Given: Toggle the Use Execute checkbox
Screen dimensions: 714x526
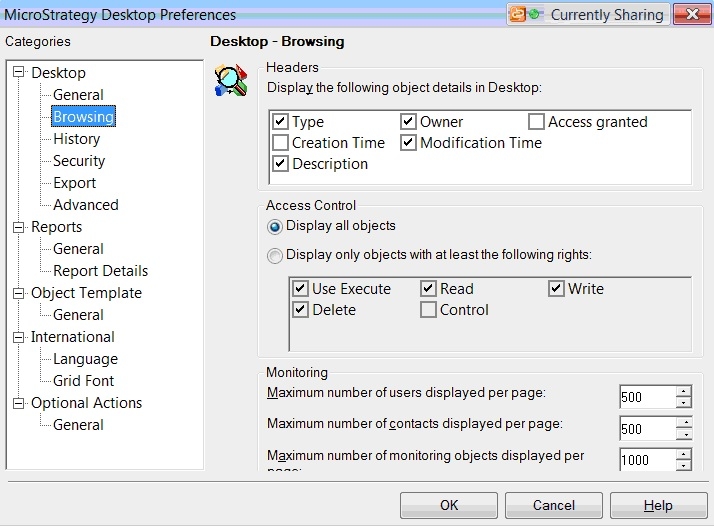Looking at the screenshot, I should (300, 289).
